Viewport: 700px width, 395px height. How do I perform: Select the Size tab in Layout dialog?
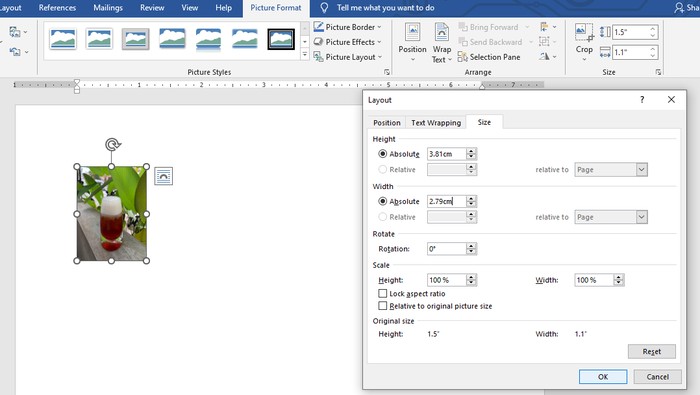484,122
